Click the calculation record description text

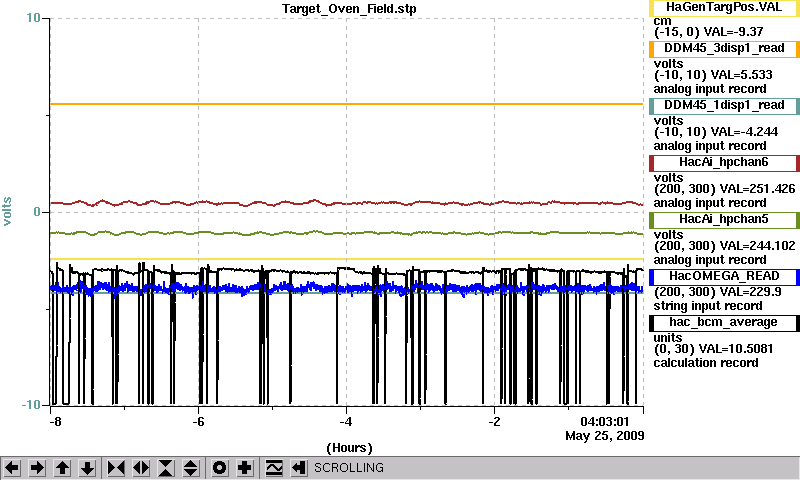706,363
